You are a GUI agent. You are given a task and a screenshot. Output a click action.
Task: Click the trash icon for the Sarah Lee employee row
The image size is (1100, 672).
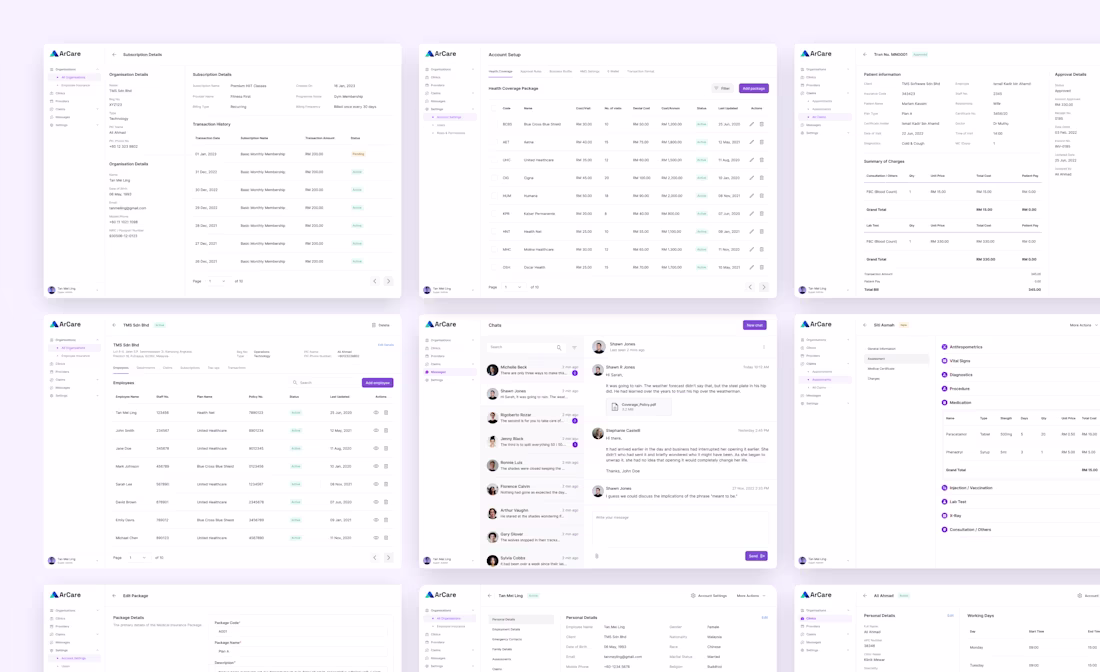(386, 484)
